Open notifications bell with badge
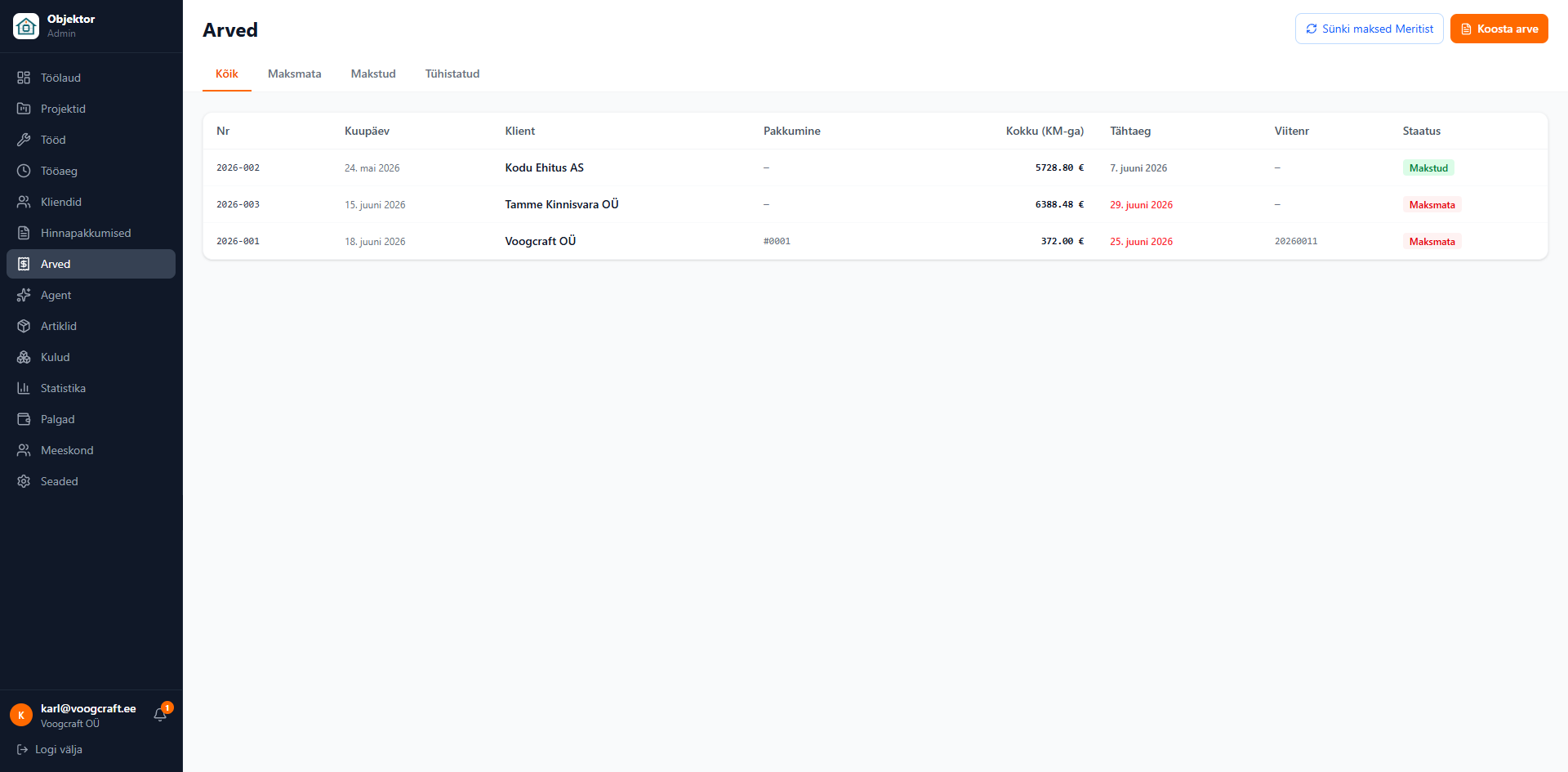The image size is (1568, 772). (x=161, y=714)
